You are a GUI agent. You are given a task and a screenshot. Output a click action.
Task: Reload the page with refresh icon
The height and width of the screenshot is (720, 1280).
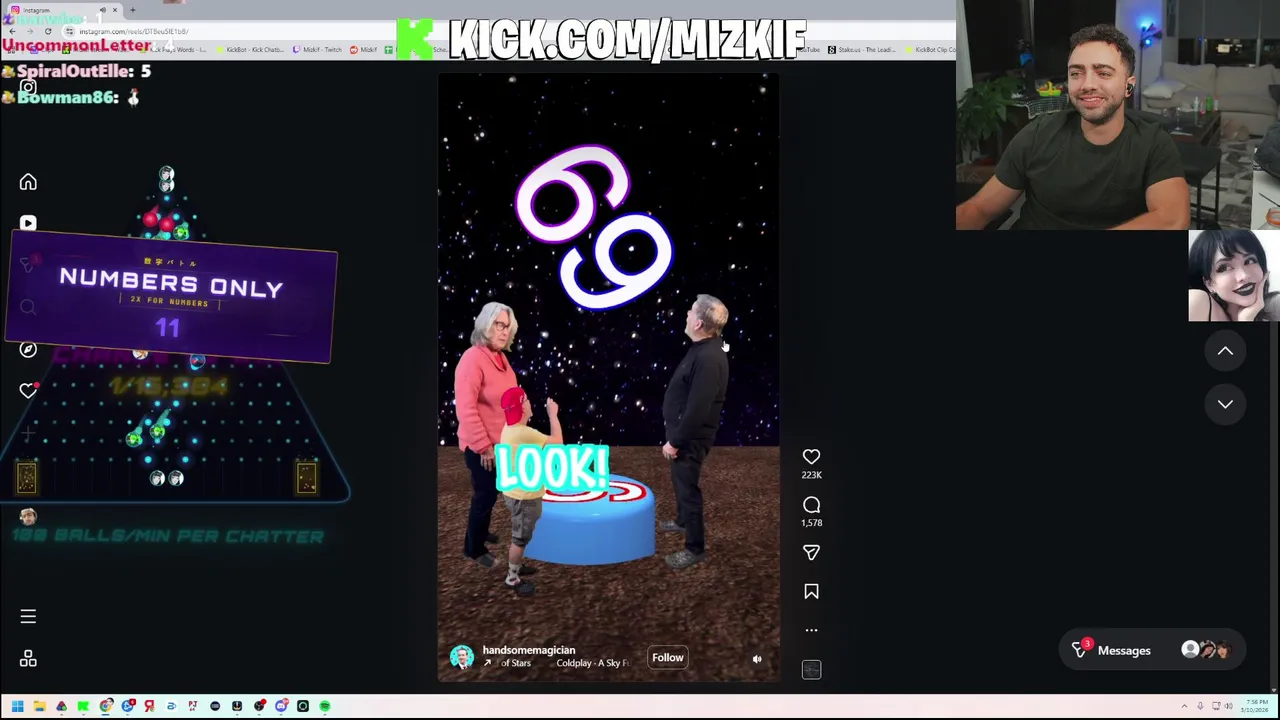tap(48, 31)
